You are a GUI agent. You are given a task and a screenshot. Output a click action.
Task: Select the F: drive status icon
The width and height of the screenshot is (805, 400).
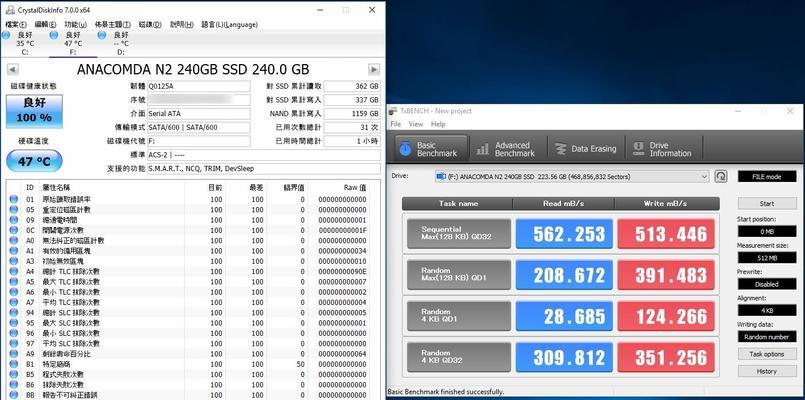[x=54, y=35]
